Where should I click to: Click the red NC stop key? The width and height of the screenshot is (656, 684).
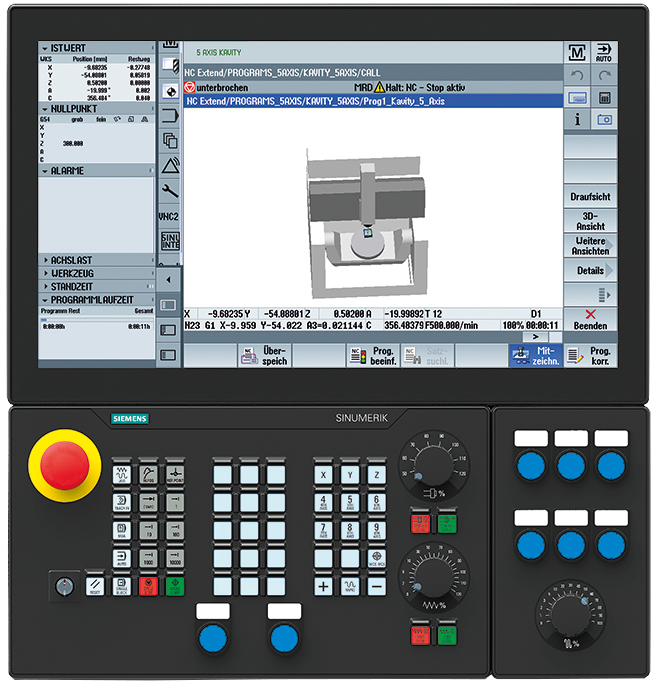(x=148, y=586)
